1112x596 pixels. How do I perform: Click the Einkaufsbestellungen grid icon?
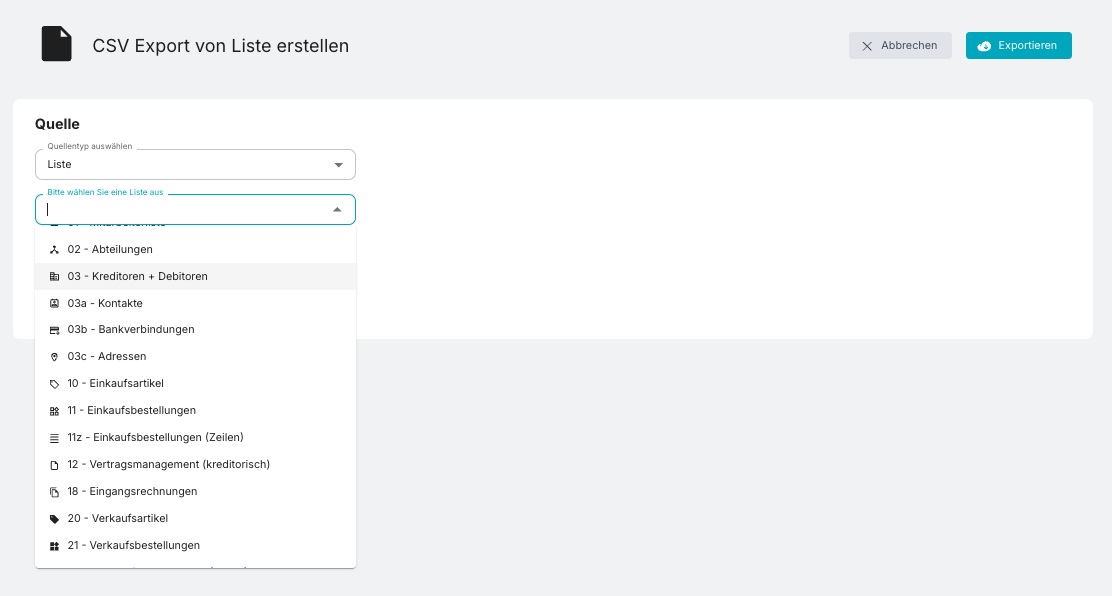[54, 411]
